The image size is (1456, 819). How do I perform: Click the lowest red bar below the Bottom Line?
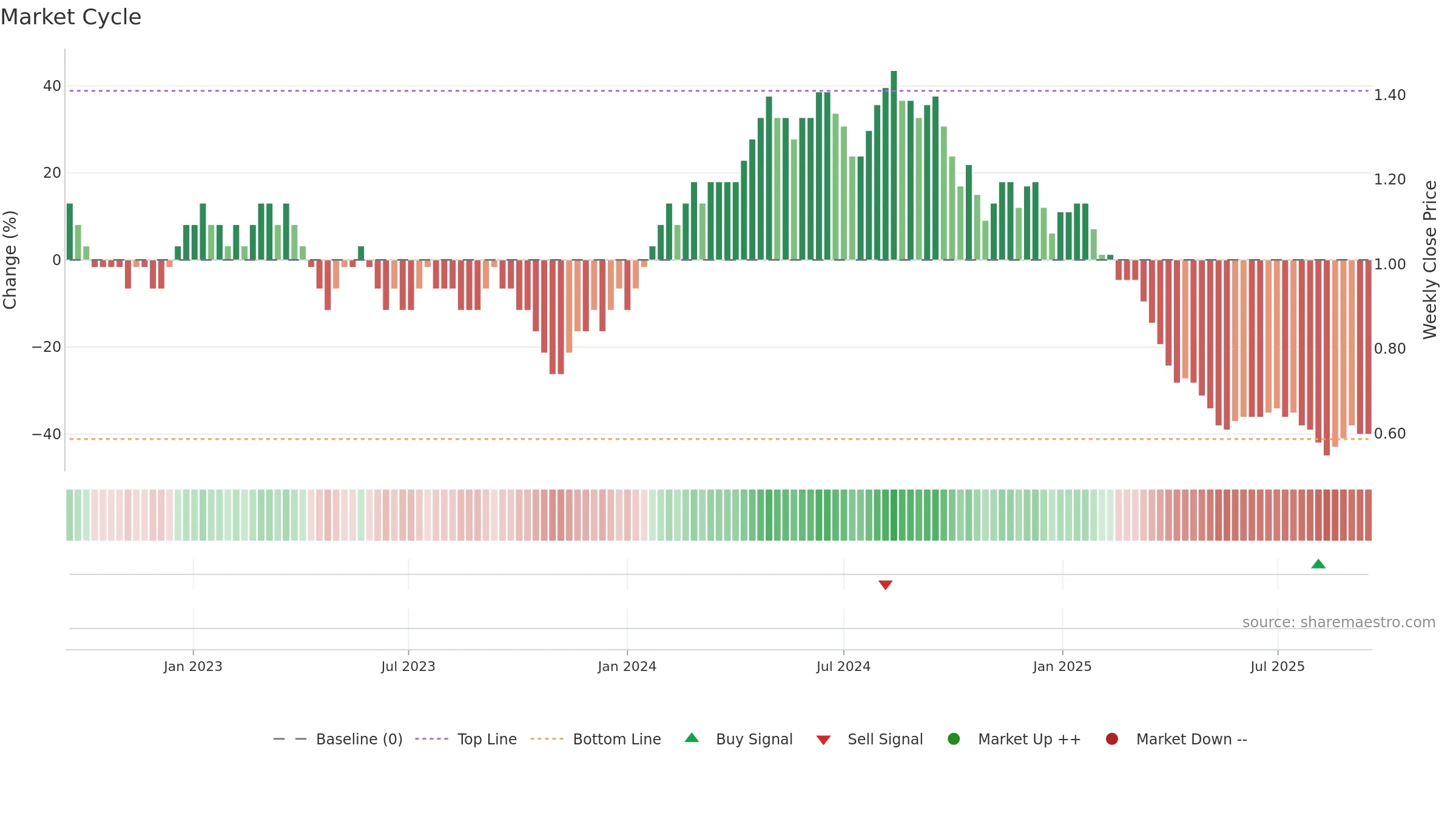point(1327,357)
